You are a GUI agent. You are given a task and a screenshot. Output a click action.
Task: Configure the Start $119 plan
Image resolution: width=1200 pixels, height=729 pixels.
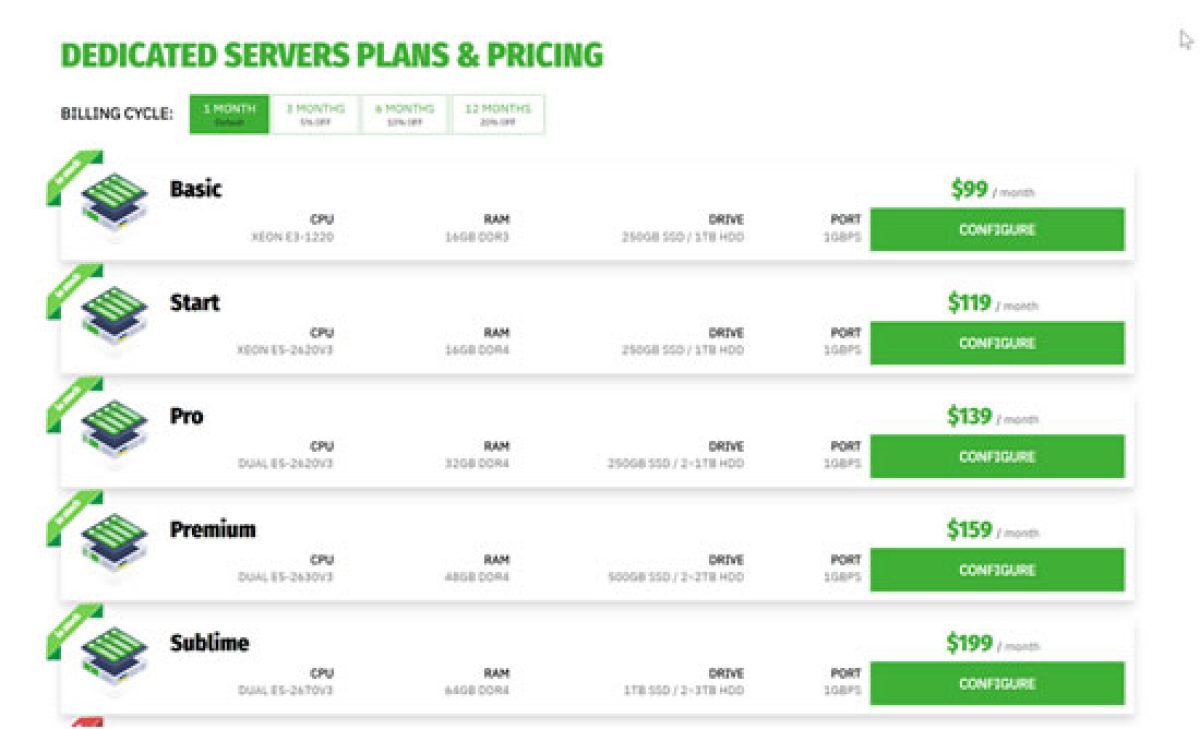pos(997,343)
